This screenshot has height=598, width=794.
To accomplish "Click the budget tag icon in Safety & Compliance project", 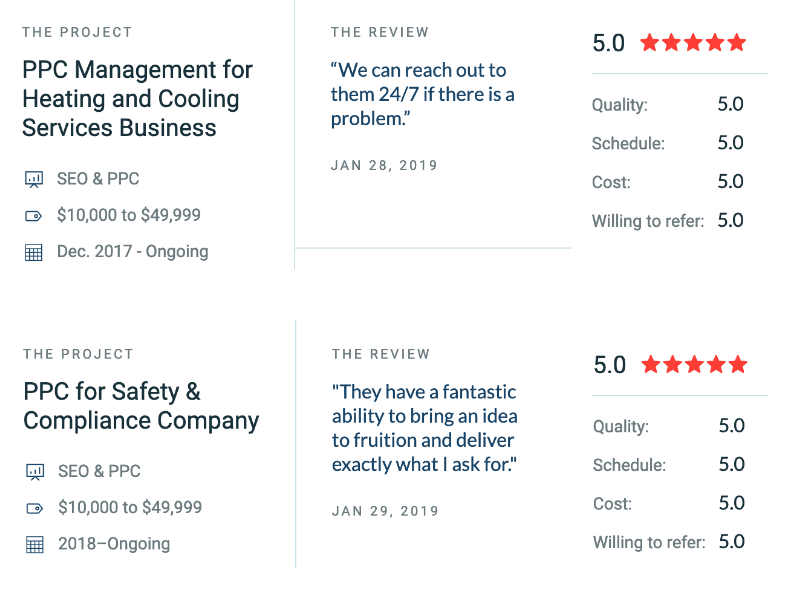I will (x=35, y=508).
